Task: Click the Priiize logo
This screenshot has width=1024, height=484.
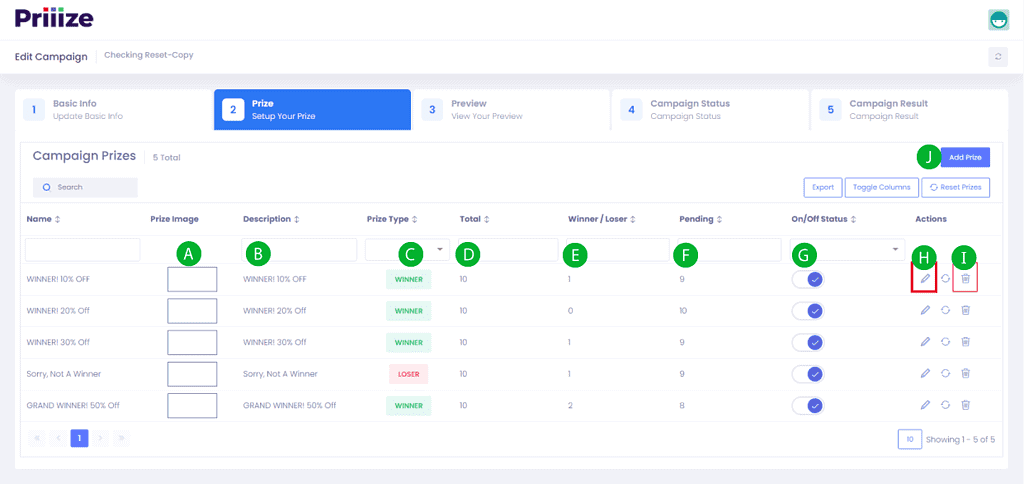Action: point(54,18)
